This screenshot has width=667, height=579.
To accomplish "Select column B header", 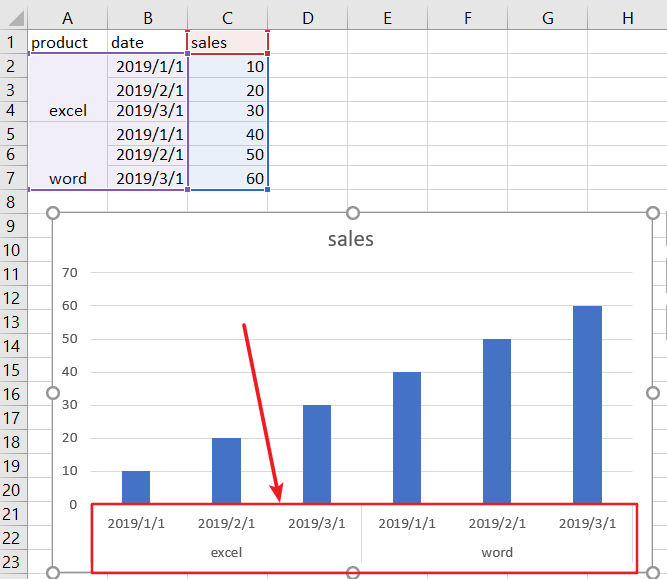I will coord(147,18).
